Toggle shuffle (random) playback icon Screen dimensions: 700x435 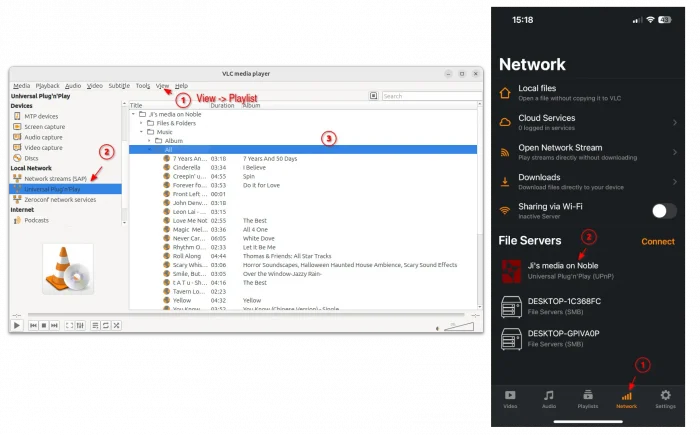click(x=117, y=325)
